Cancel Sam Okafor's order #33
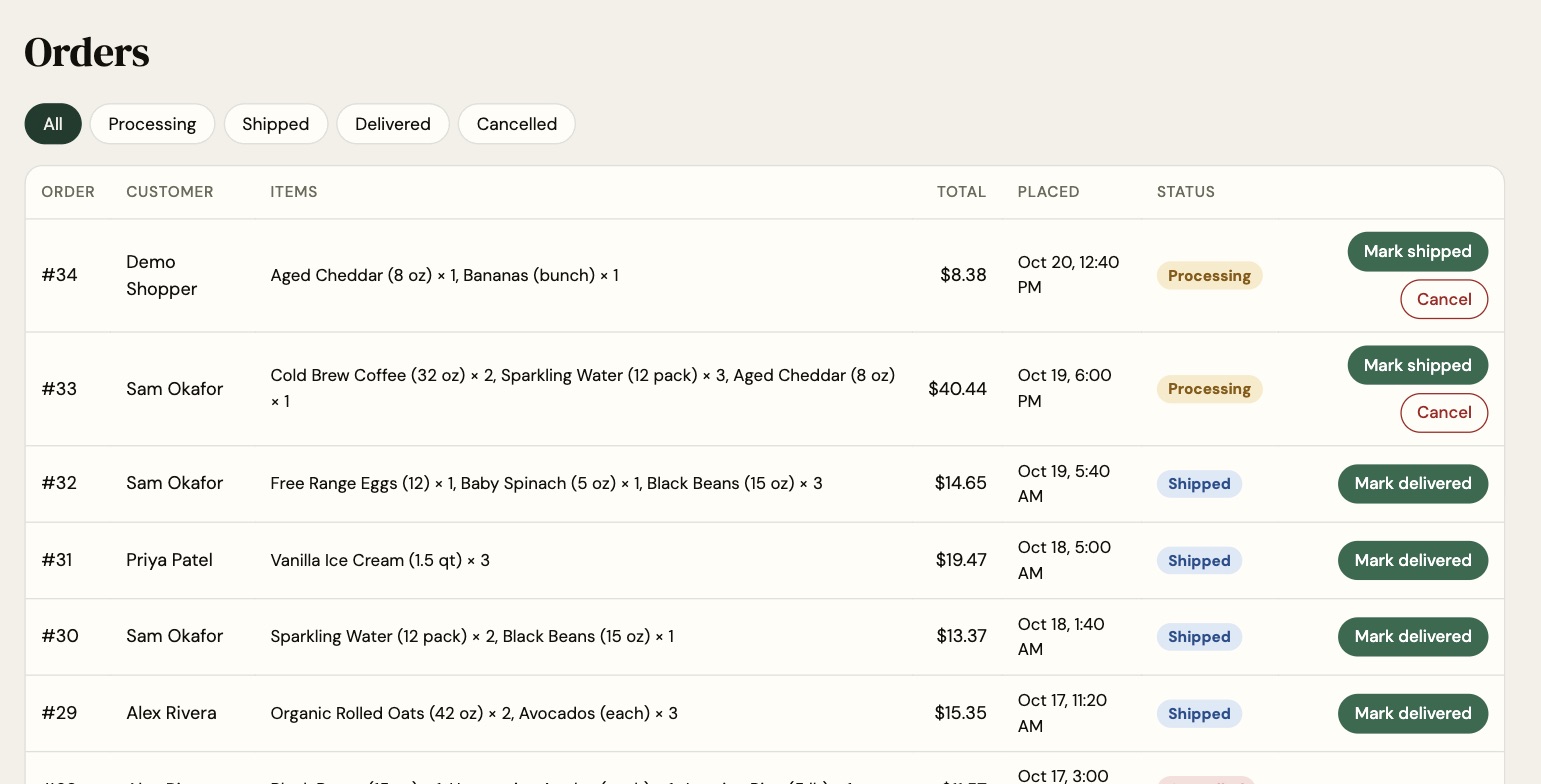 pyautogui.click(x=1444, y=412)
